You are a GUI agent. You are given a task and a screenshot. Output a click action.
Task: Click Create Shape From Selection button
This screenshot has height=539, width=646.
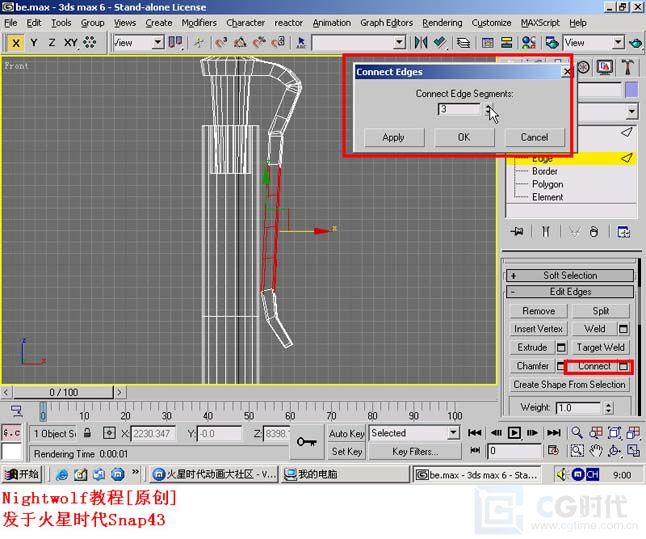[569, 384]
